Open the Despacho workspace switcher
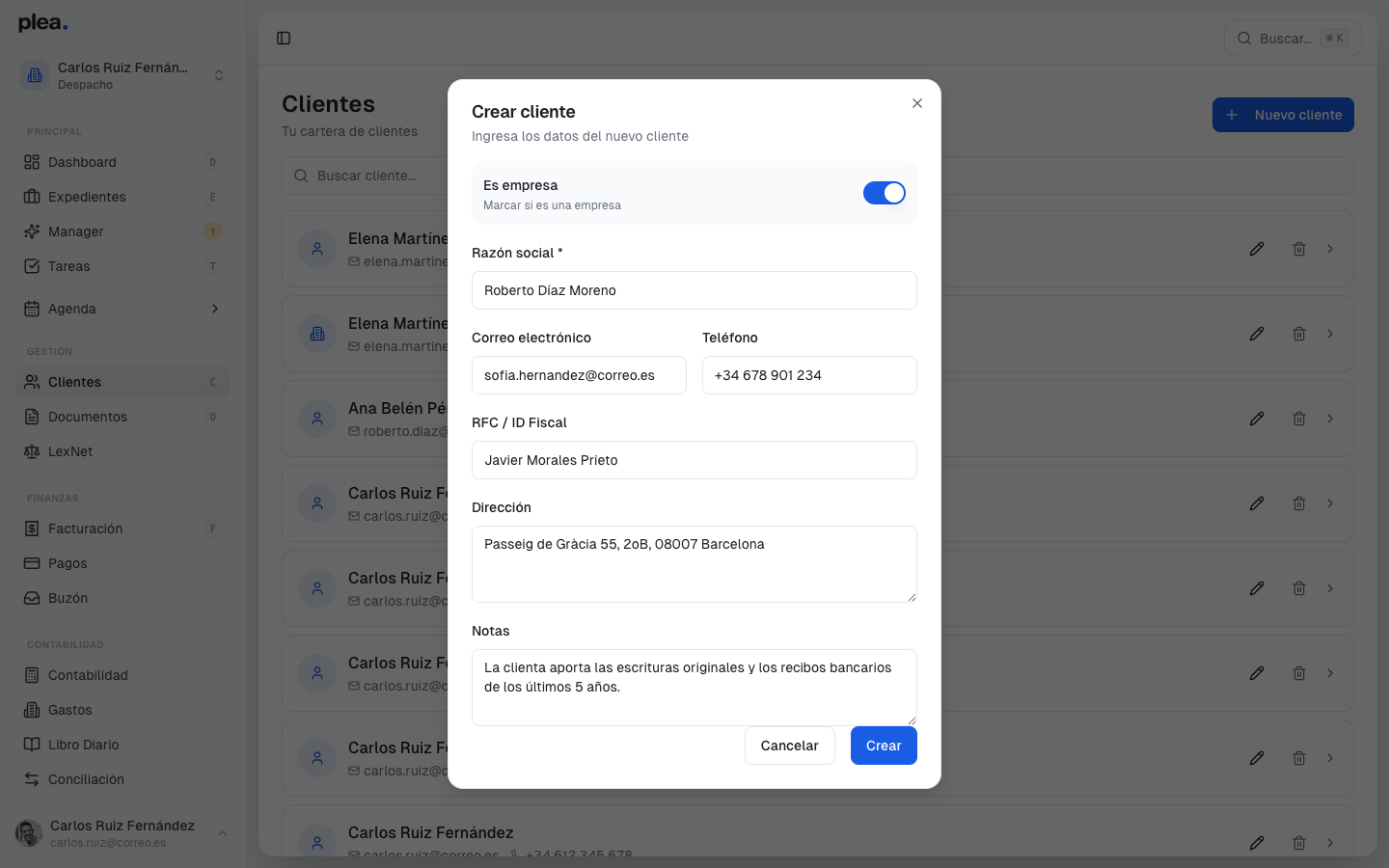Screen dimensions: 1389x868 tap(123, 75)
